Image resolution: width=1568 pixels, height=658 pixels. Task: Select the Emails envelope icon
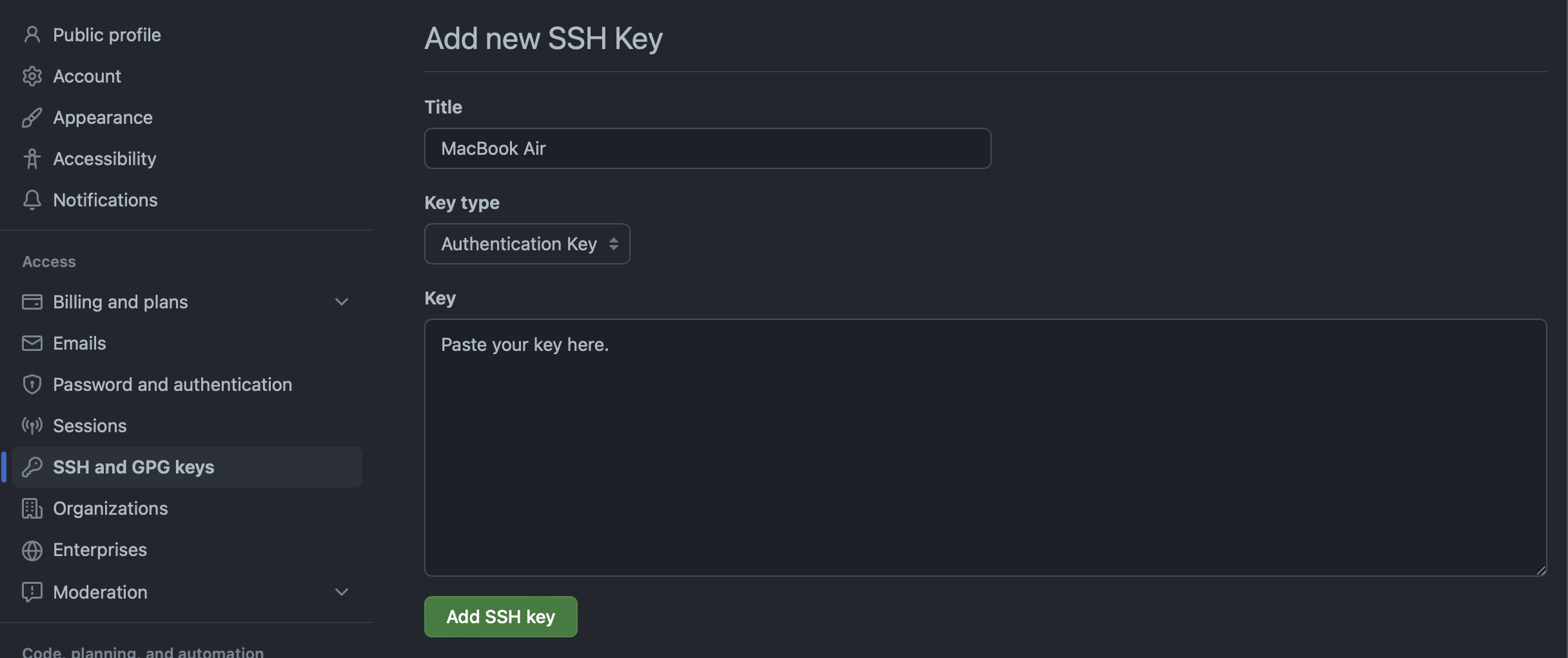pos(32,343)
